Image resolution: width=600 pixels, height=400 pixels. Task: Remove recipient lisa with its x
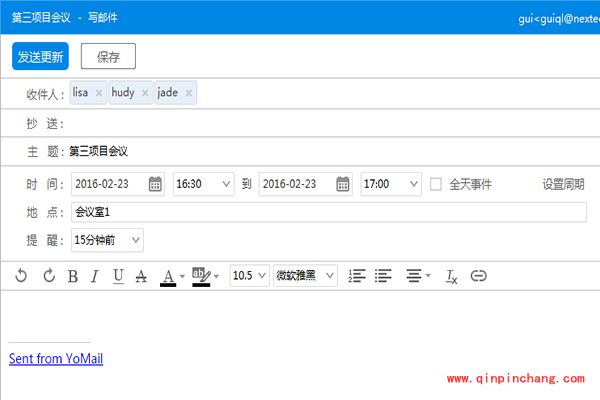[99, 93]
